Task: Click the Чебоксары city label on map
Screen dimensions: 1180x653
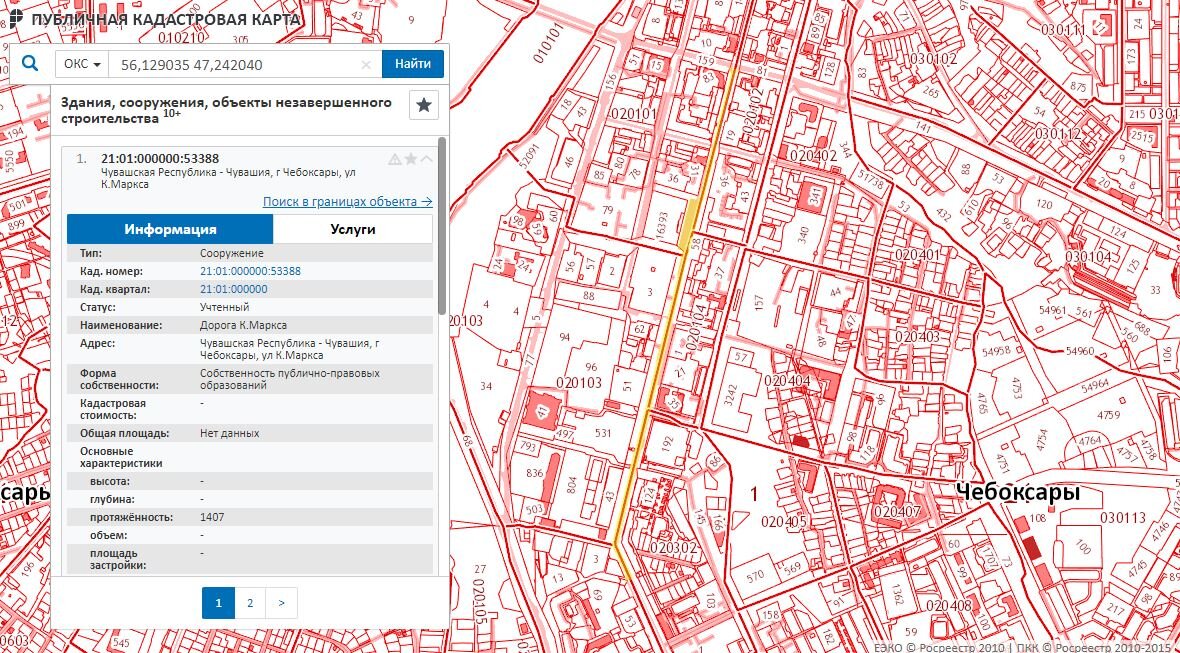Action: [1017, 493]
